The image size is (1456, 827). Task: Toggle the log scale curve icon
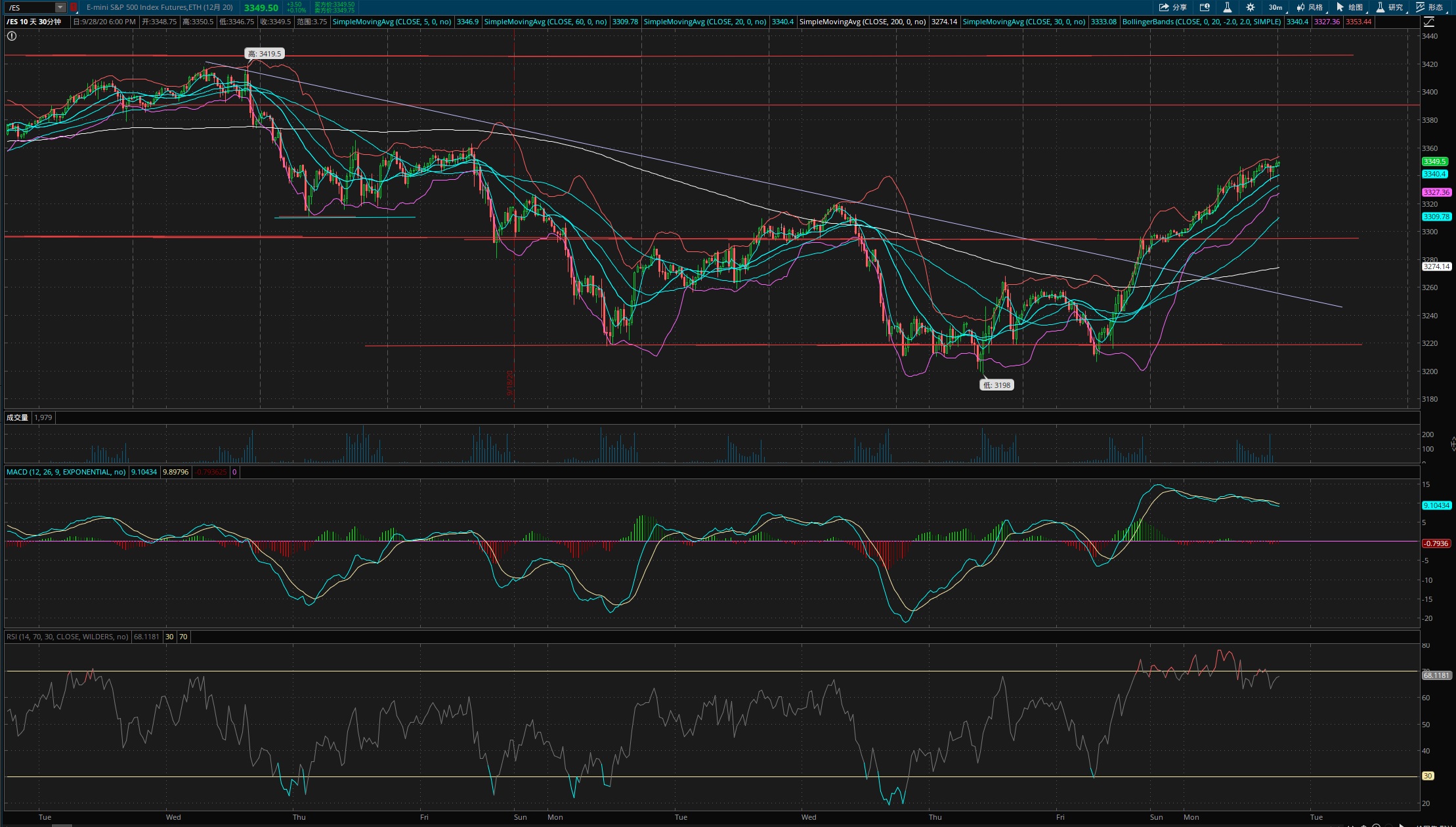coord(1429,22)
